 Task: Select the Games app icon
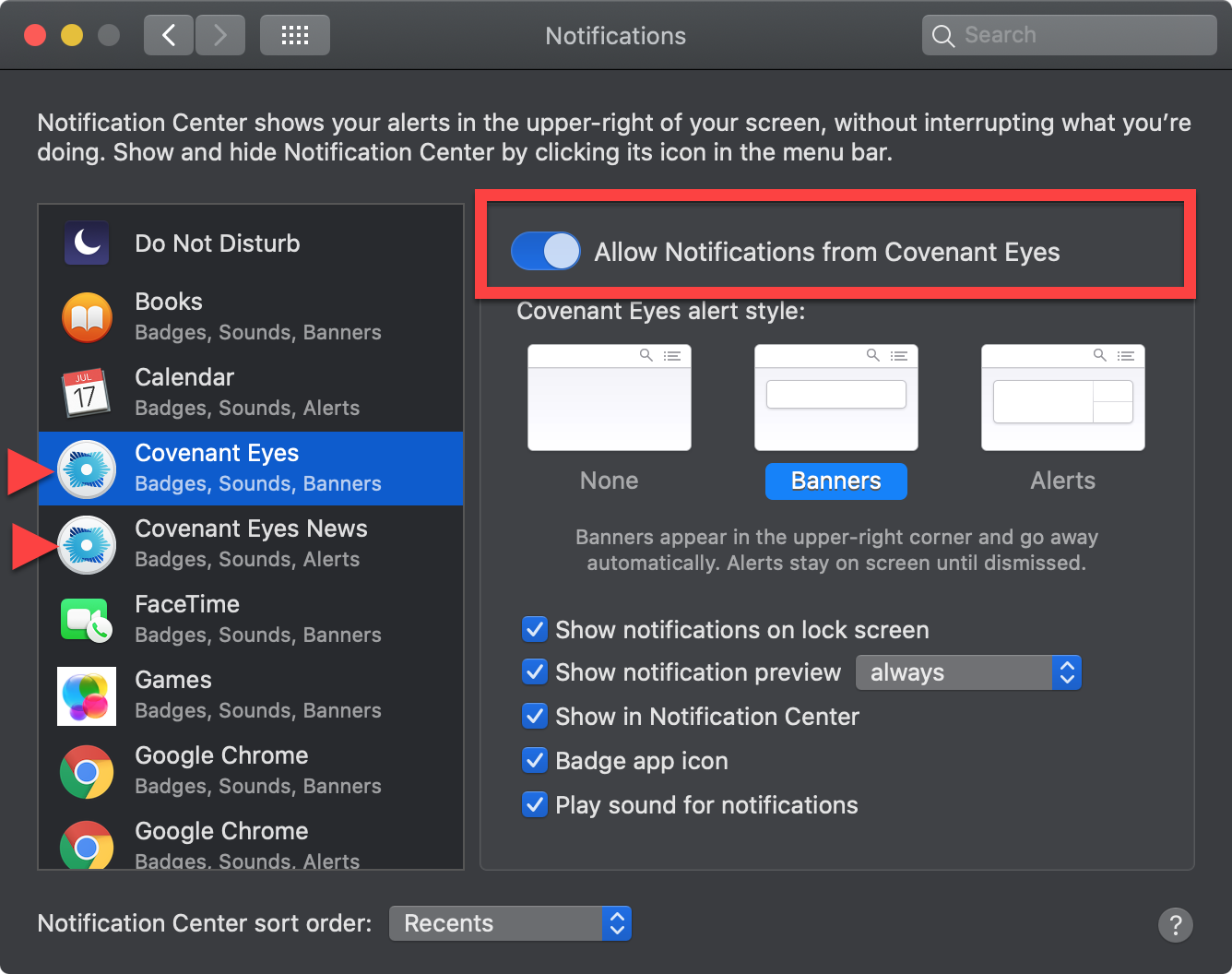pos(87,695)
